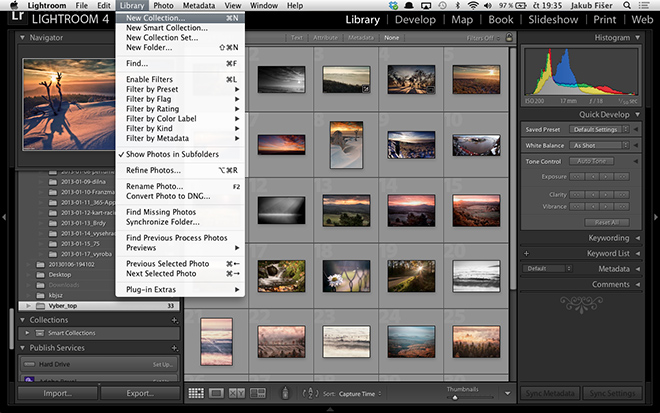Select the Painter spray can tool
Viewport: 660px width, 413px height.
286,394
